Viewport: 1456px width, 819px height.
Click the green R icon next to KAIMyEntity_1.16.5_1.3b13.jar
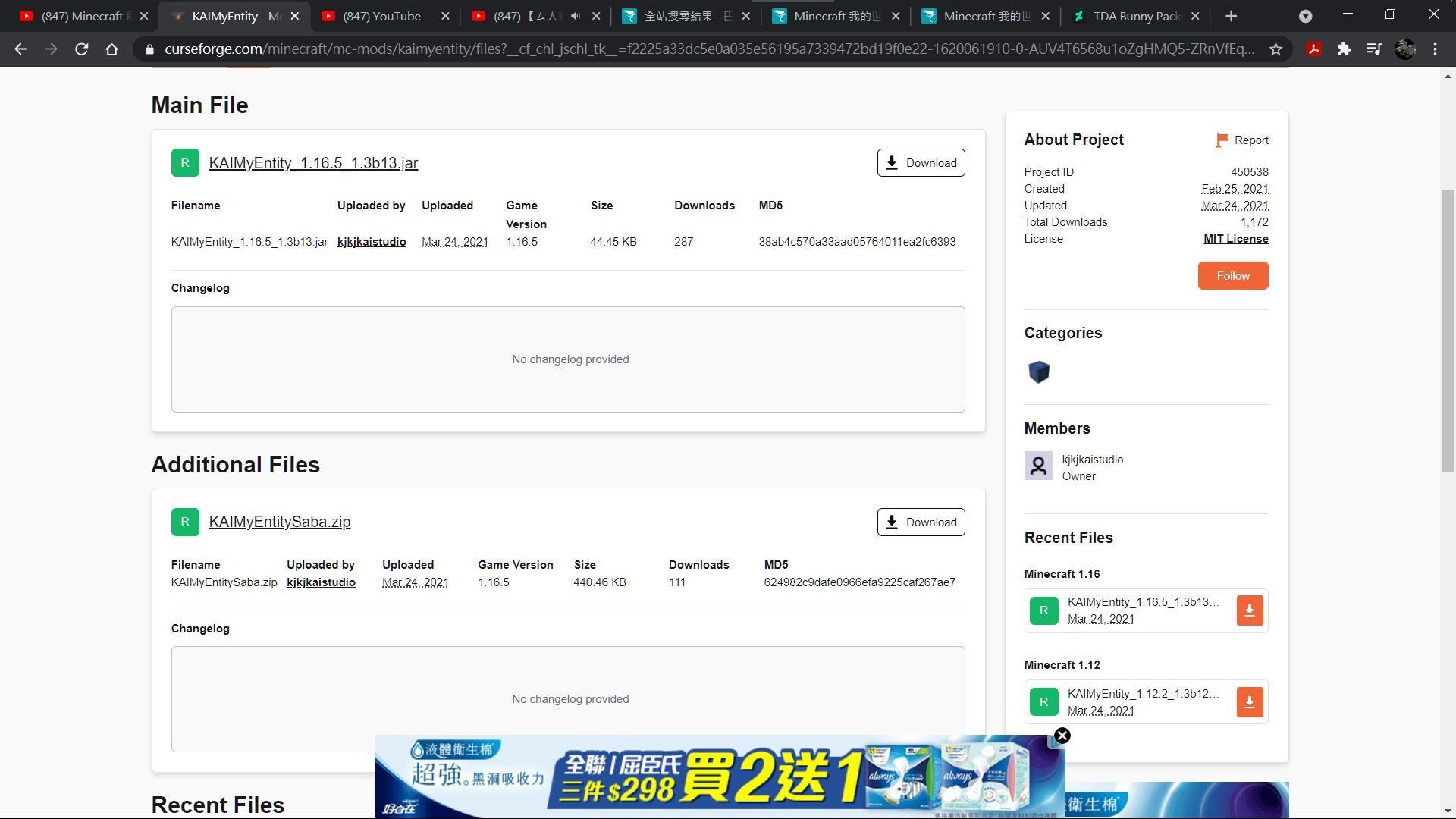click(x=185, y=163)
